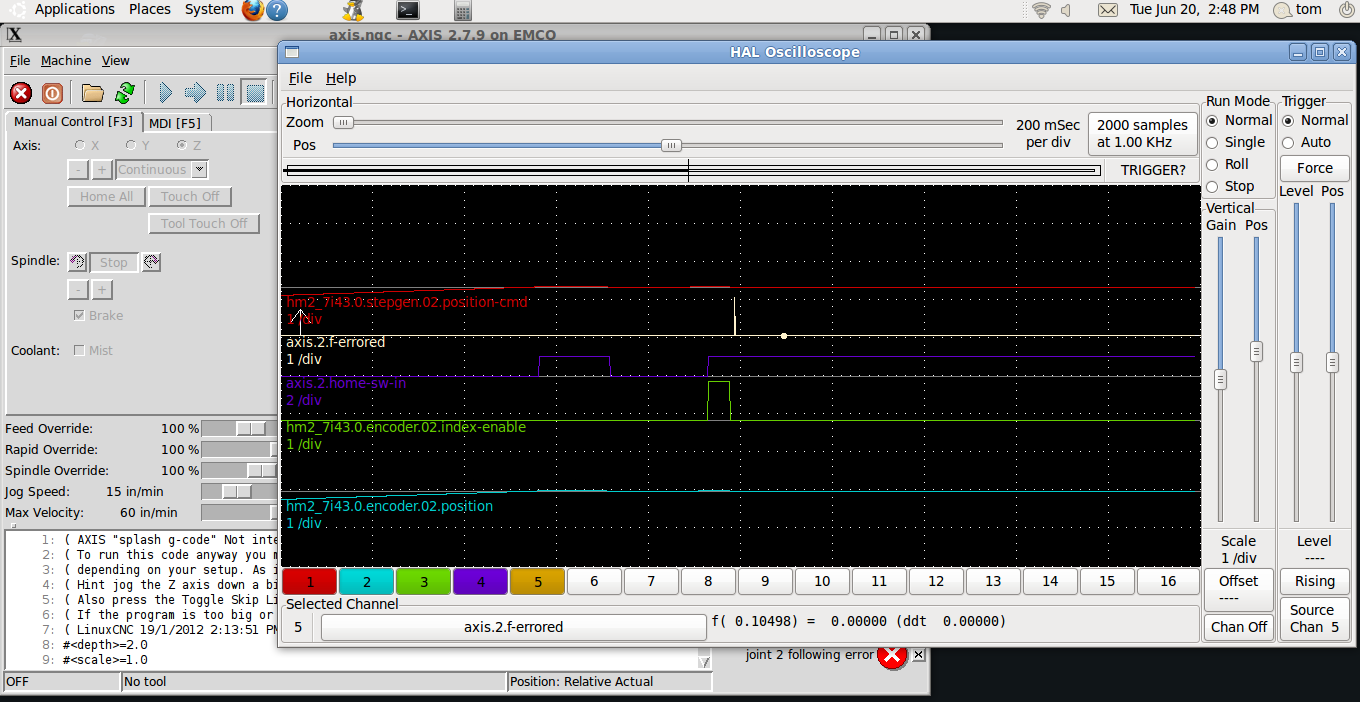The width and height of the screenshot is (1360, 702).
Task: Open the Continuous jog increment dropdown
Action: [161, 170]
